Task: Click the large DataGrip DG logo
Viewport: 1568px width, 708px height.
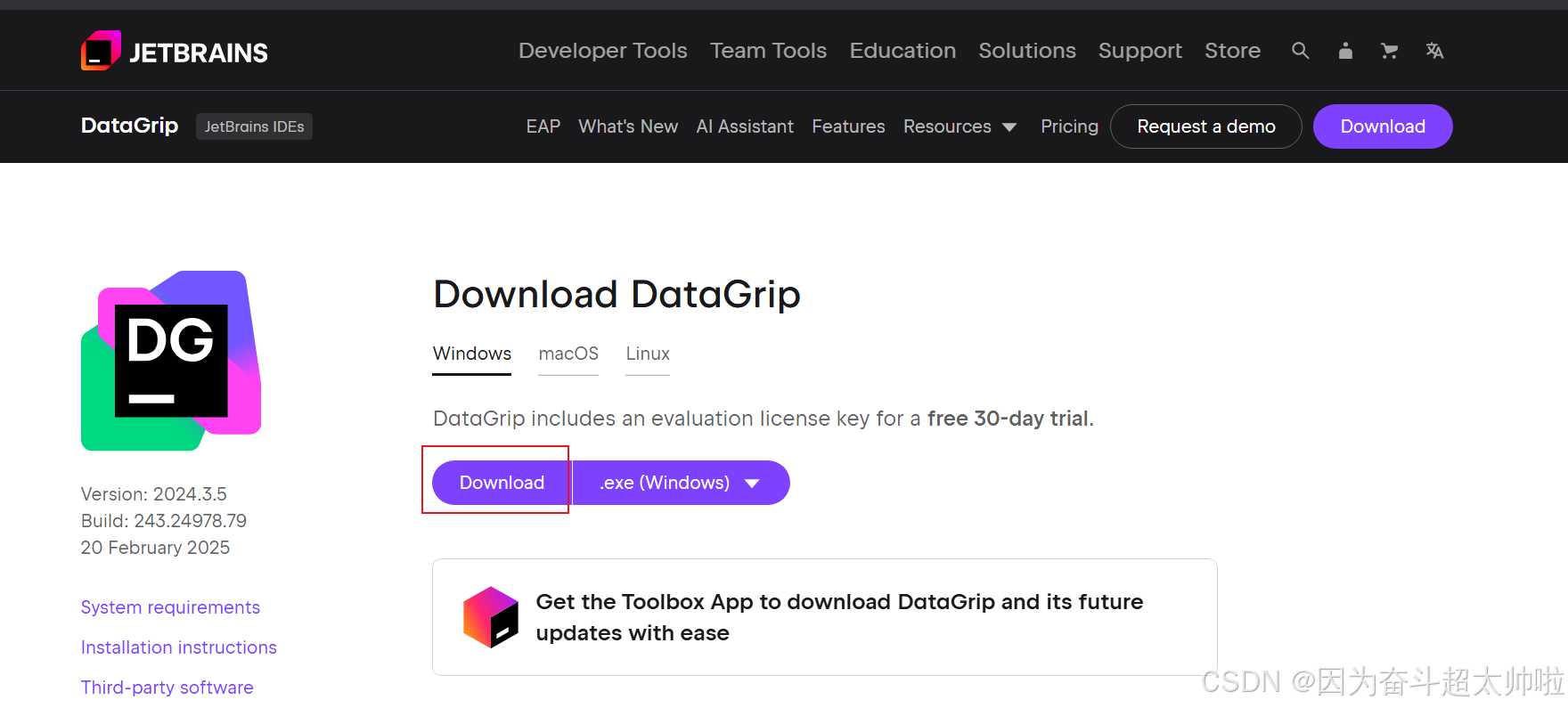Action: tap(171, 361)
